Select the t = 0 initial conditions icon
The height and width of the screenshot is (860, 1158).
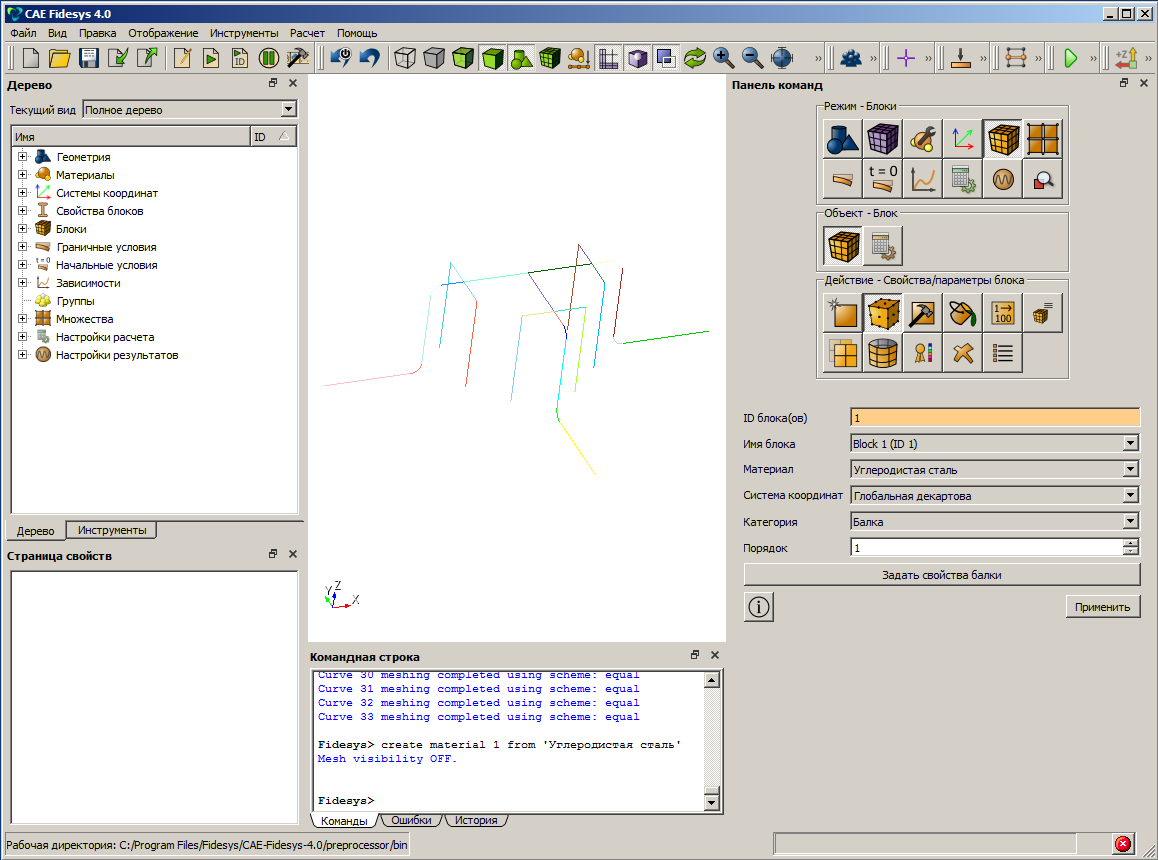[x=883, y=179]
